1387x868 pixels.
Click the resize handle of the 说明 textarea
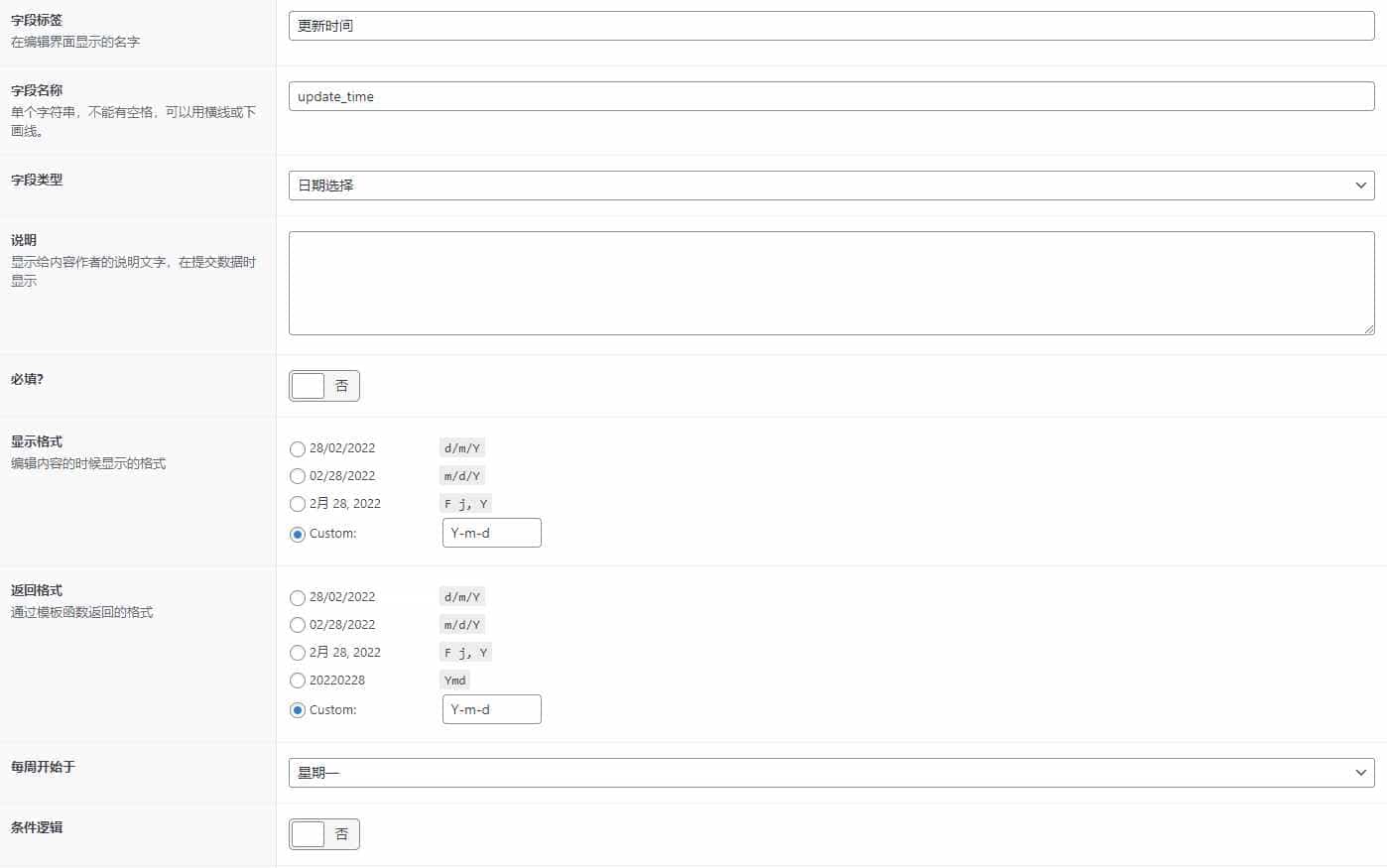1369,329
